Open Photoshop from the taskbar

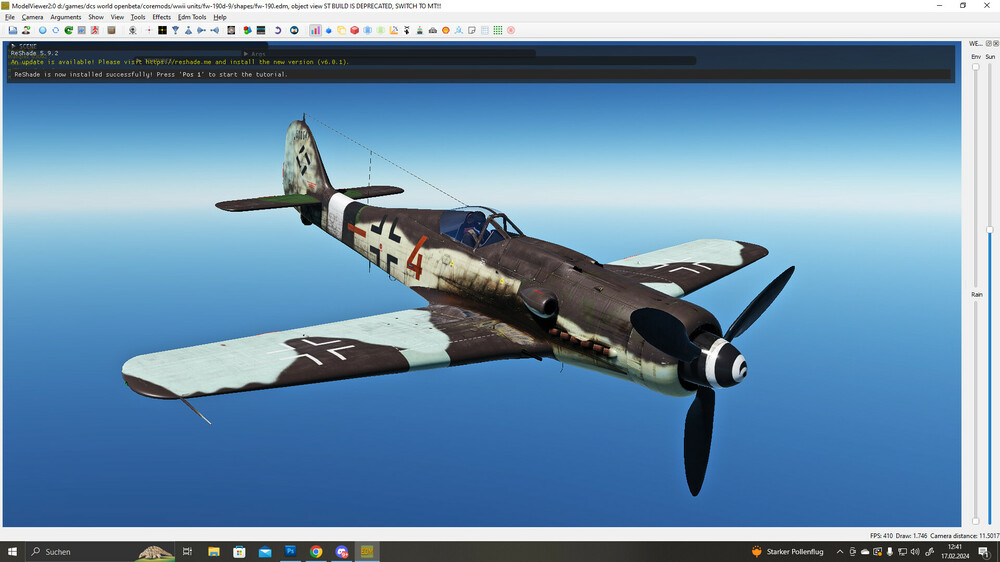tap(290, 552)
